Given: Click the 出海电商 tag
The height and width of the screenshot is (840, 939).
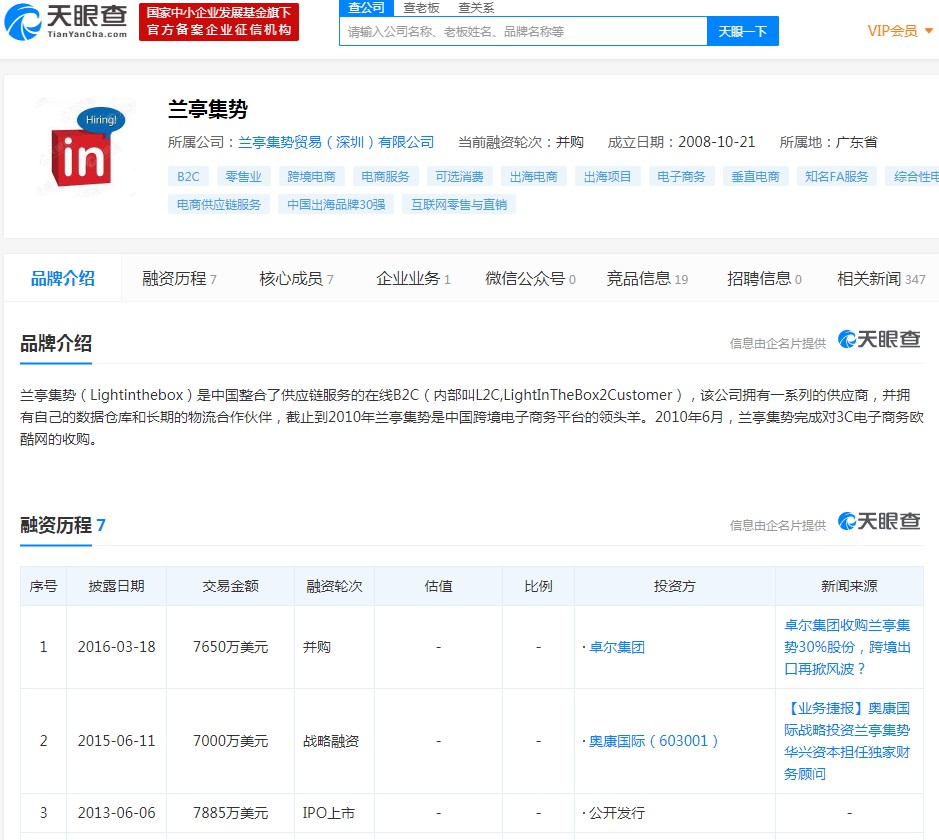Looking at the screenshot, I should tap(534, 177).
